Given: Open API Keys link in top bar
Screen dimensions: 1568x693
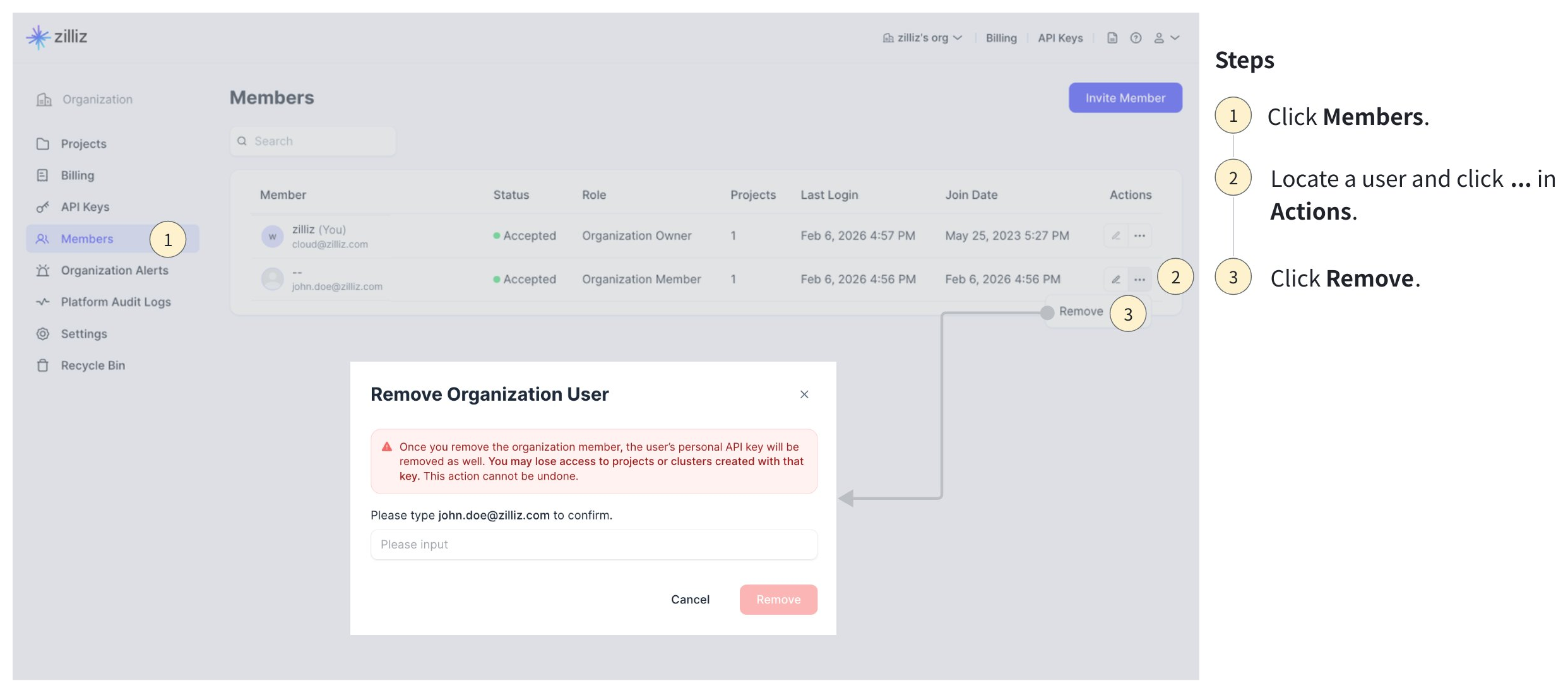Looking at the screenshot, I should tap(1060, 38).
